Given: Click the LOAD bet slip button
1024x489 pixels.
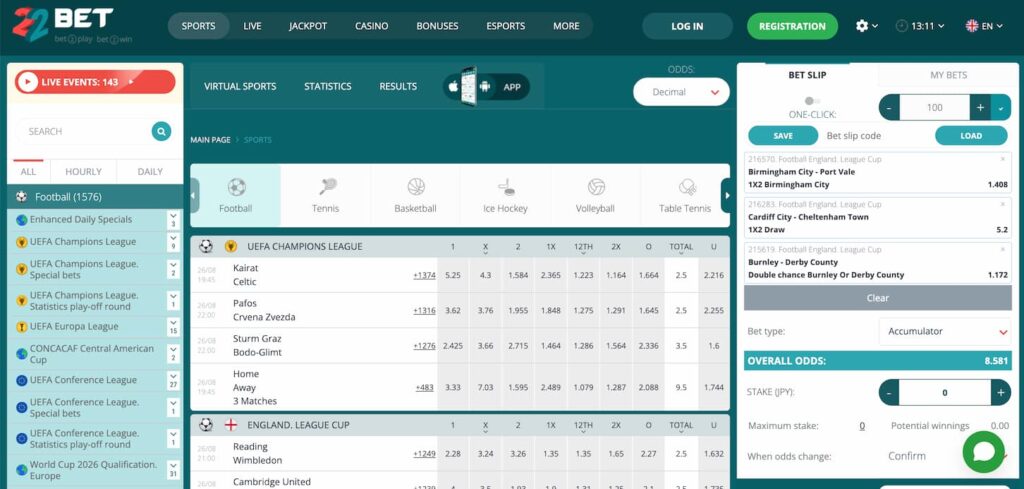Looking at the screenshot, I should (x=971, y=136).
